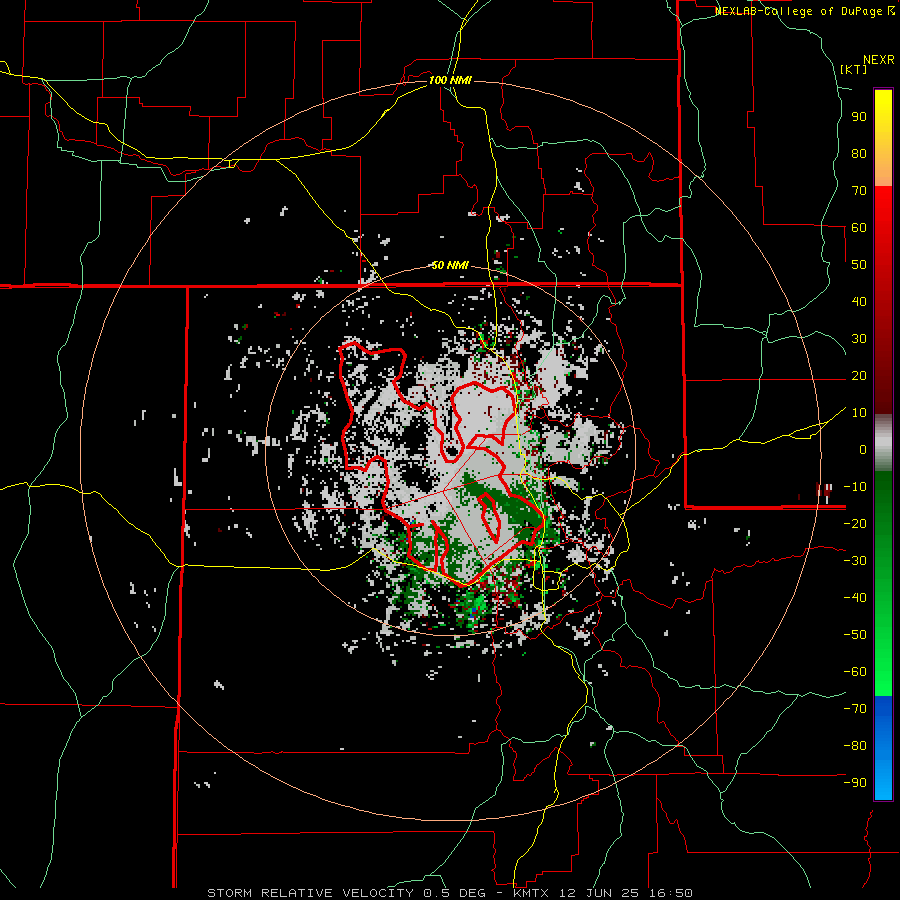Image resolution: width=900 pixels, height=900 pixels.
Task: Click the gray zero-velocity band of the color bar
Action: (x=883, y=443)
